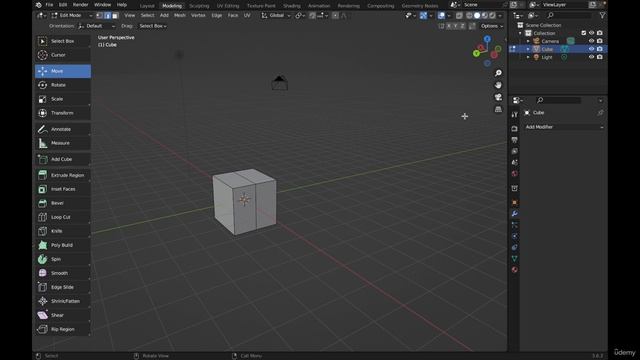
Task: Select the Scale tool
Action: coord(62,99)
